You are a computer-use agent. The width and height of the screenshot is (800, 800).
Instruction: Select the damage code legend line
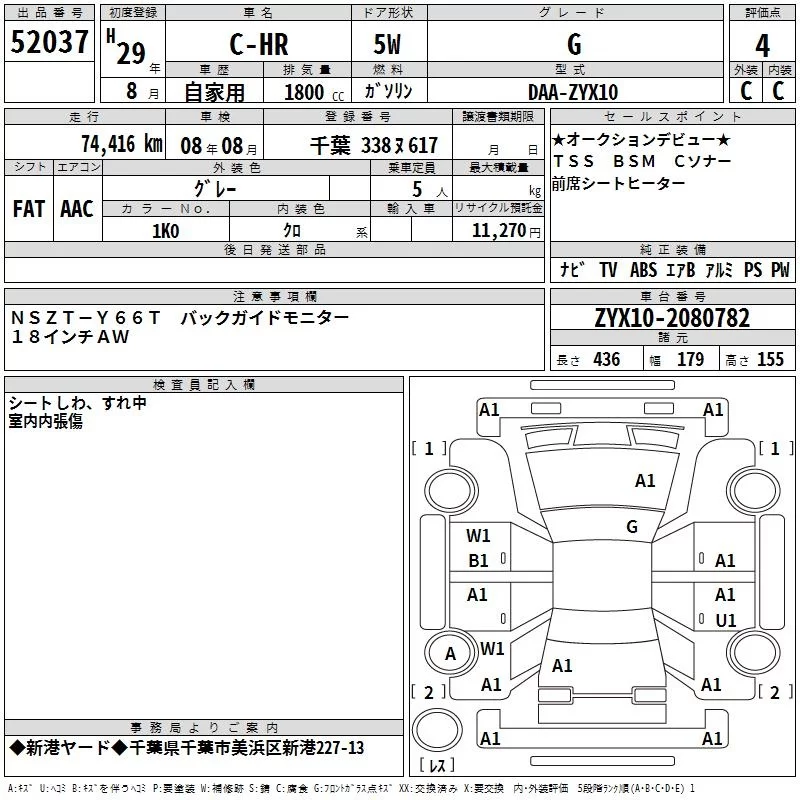(352, 788)
